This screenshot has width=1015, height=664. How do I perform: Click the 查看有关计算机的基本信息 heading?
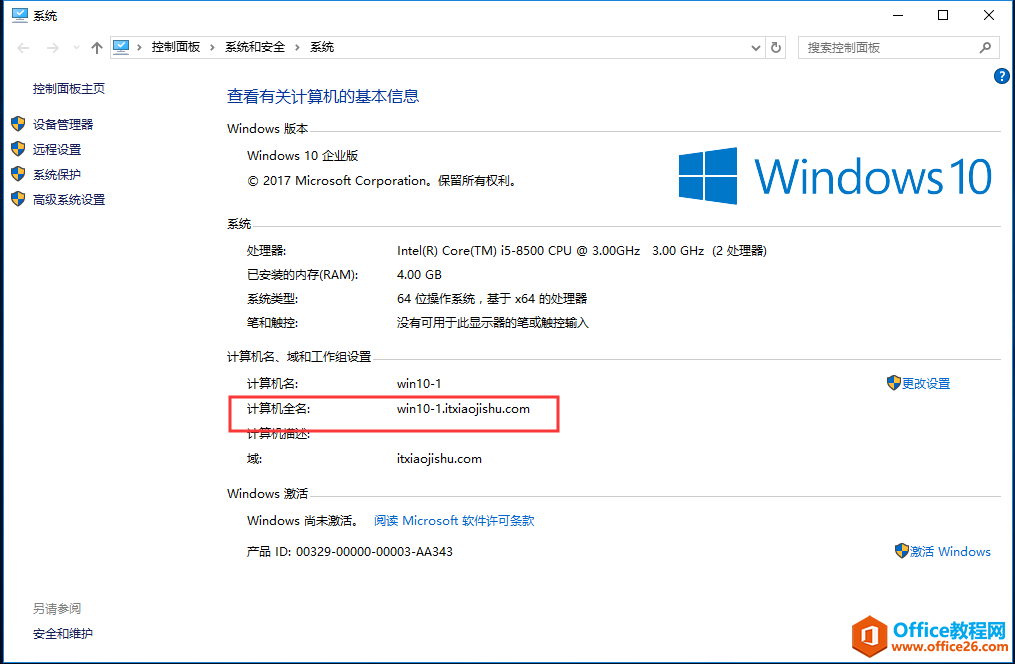click(323, 96)
